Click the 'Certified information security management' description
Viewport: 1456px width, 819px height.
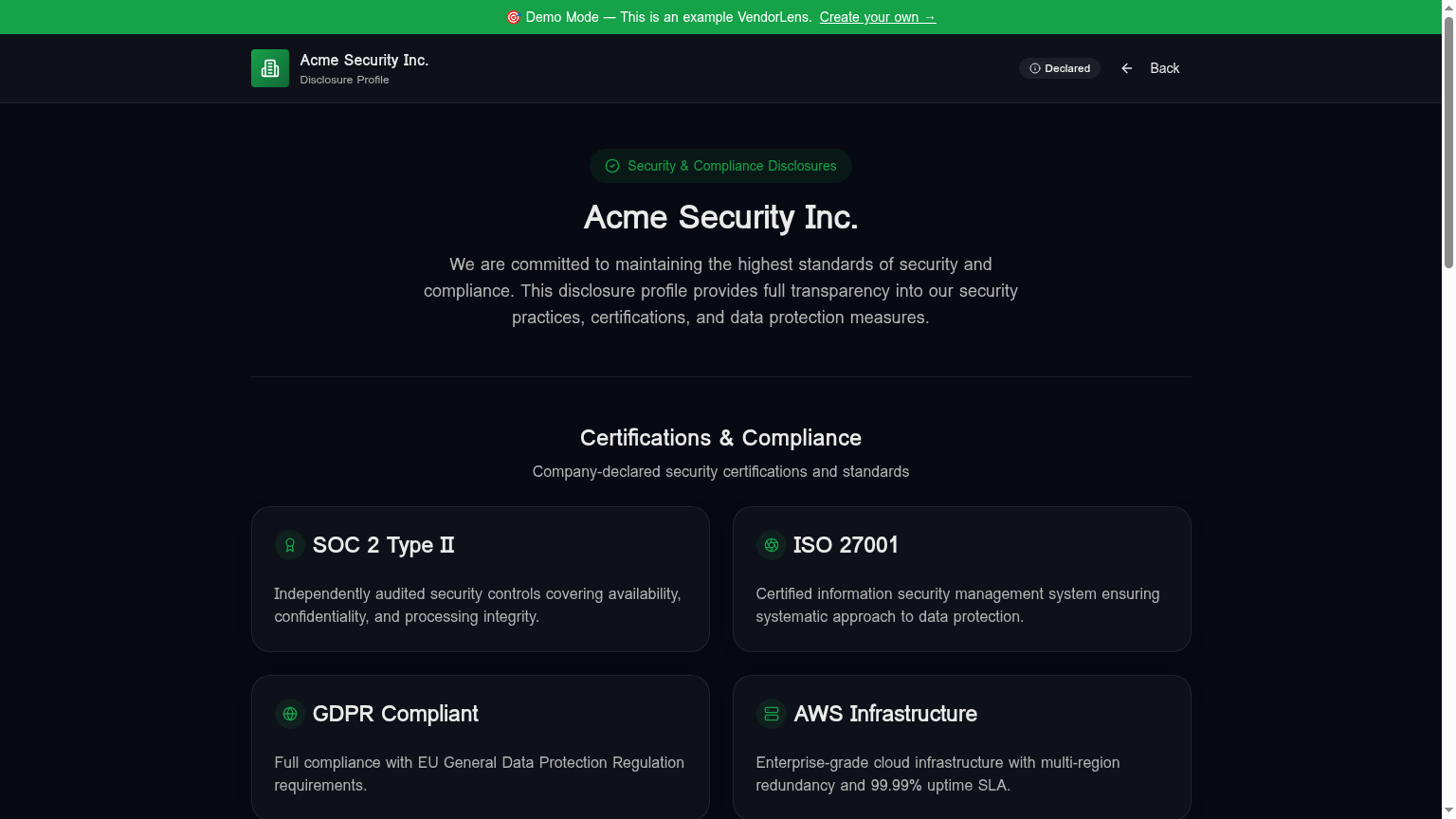(957, 605)
